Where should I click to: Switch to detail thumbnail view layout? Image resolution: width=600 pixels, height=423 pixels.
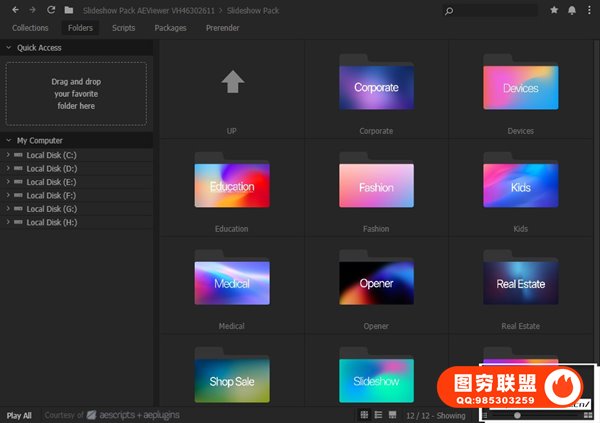click(392, 414)
